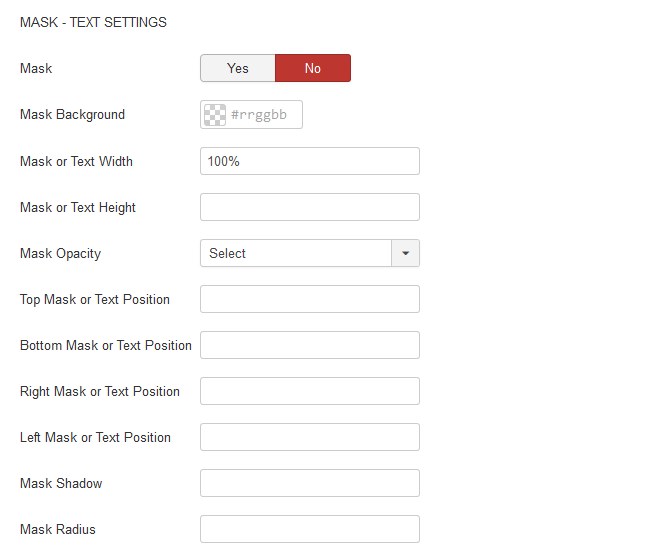This screenshot has width=649, height=551.
Task: Click the Mask Shadow label text
Action: (x=61, y=483)
